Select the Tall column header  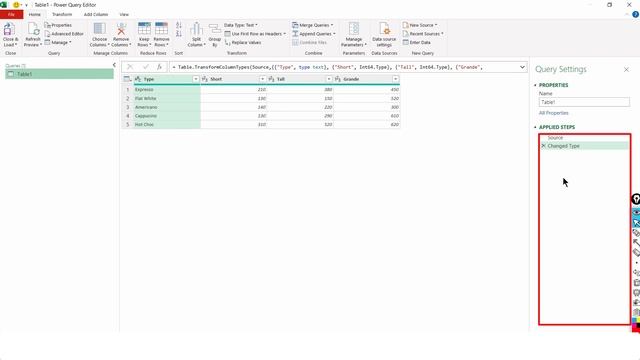[x=300, y=79]
